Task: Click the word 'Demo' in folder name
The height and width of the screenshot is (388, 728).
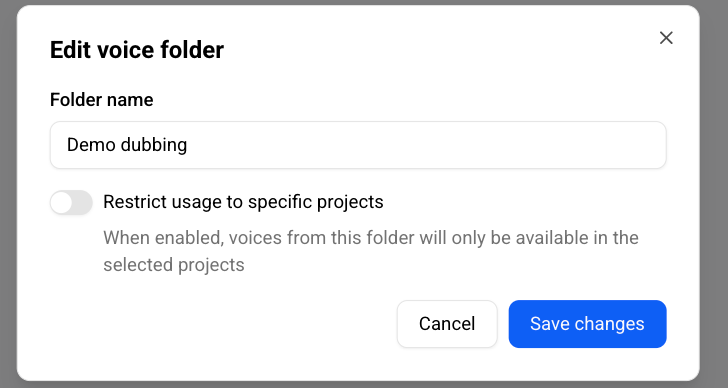Action: click(x=91, y=145)
